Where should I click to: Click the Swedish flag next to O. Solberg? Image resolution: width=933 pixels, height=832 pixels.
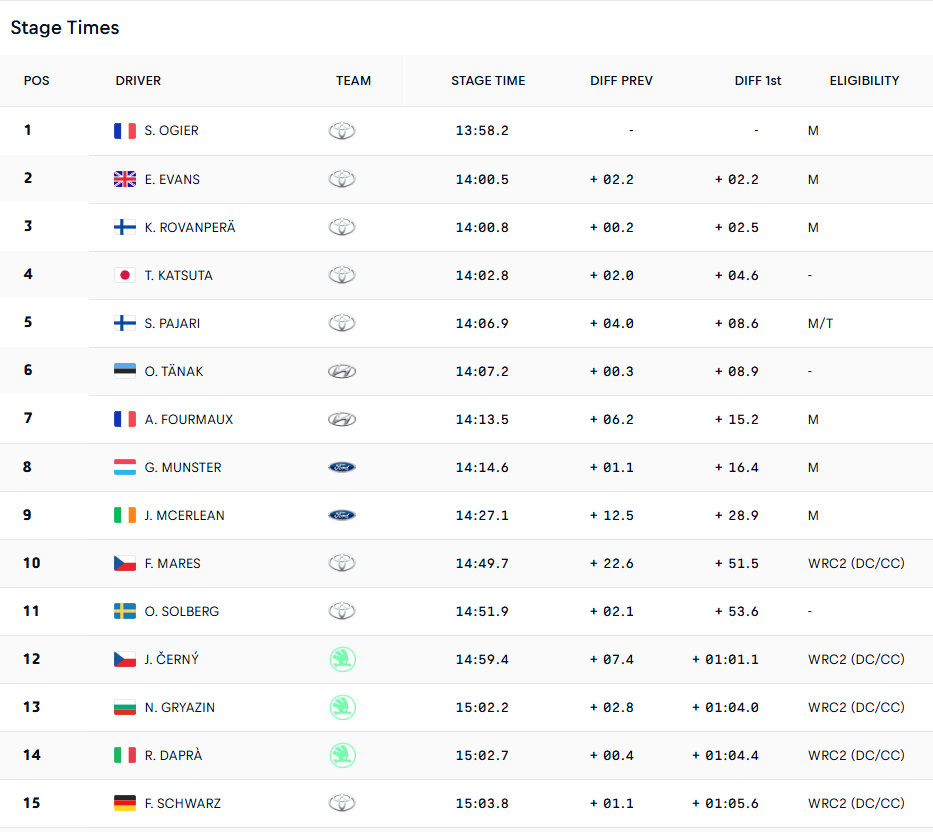[x=125, y=611]
